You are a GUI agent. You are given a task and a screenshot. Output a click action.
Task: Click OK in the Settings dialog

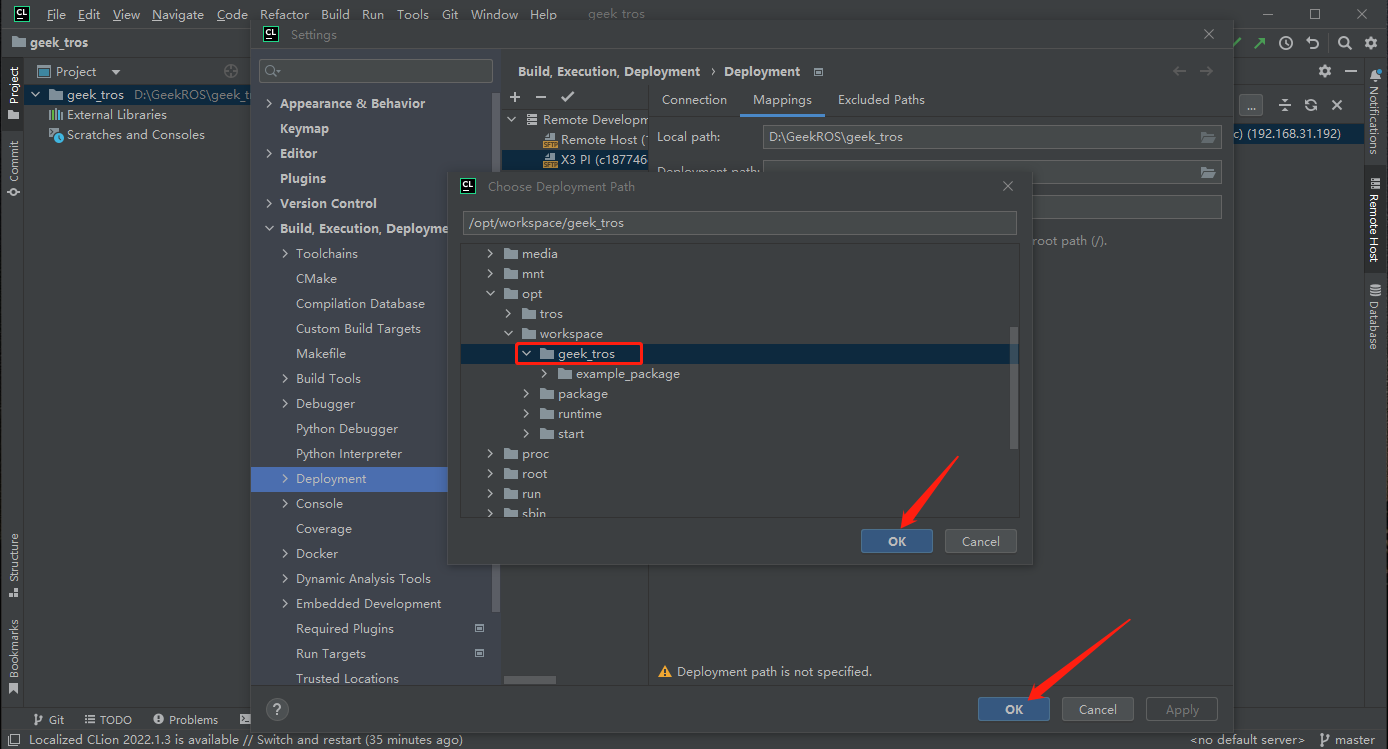1014,709
